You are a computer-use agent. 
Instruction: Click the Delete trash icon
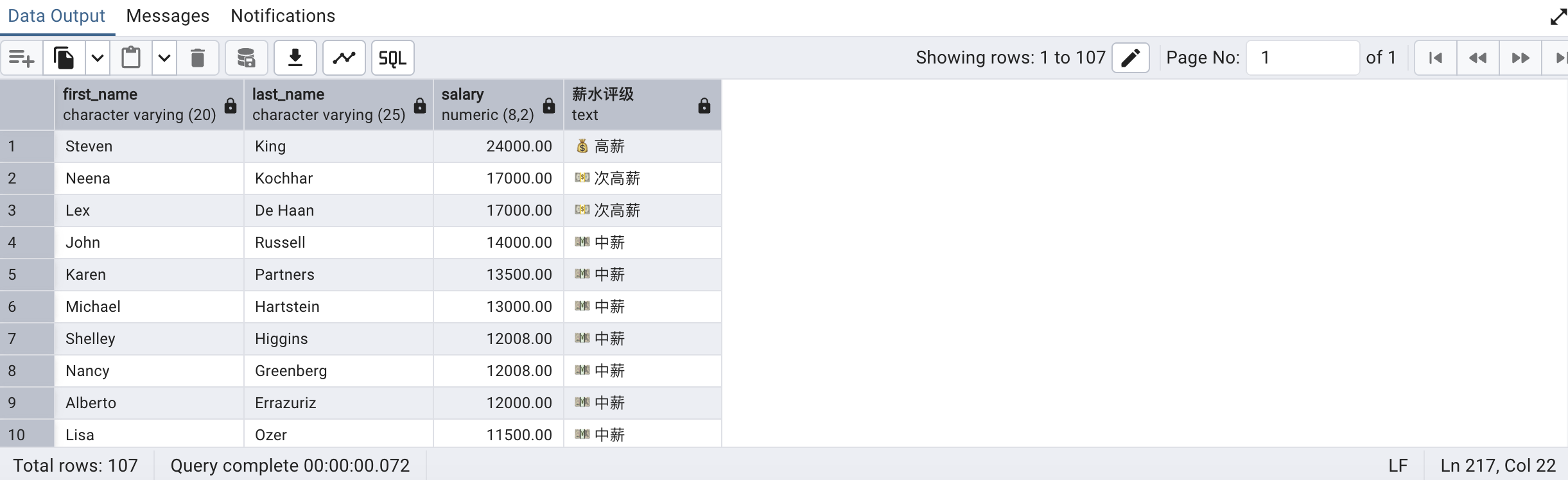pyautogui.click(x=198, y=58)
